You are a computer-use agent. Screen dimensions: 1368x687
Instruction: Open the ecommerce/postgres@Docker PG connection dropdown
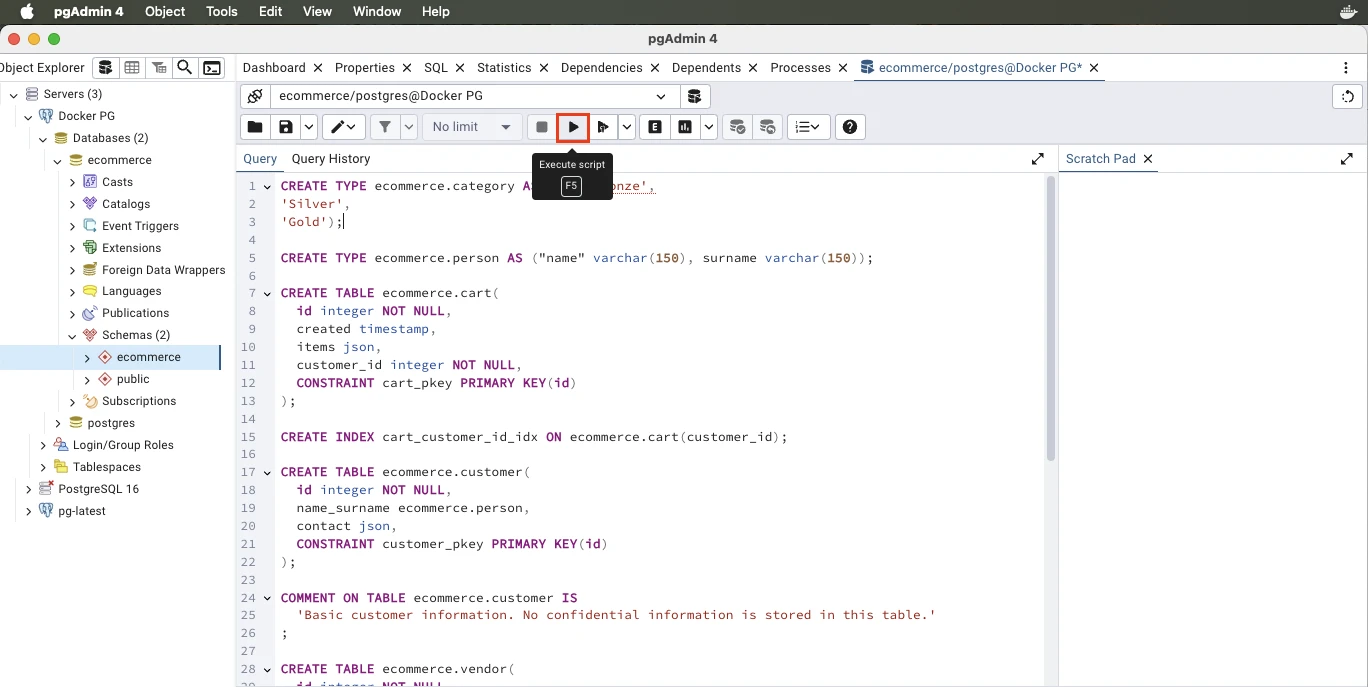tap(474, 96)
